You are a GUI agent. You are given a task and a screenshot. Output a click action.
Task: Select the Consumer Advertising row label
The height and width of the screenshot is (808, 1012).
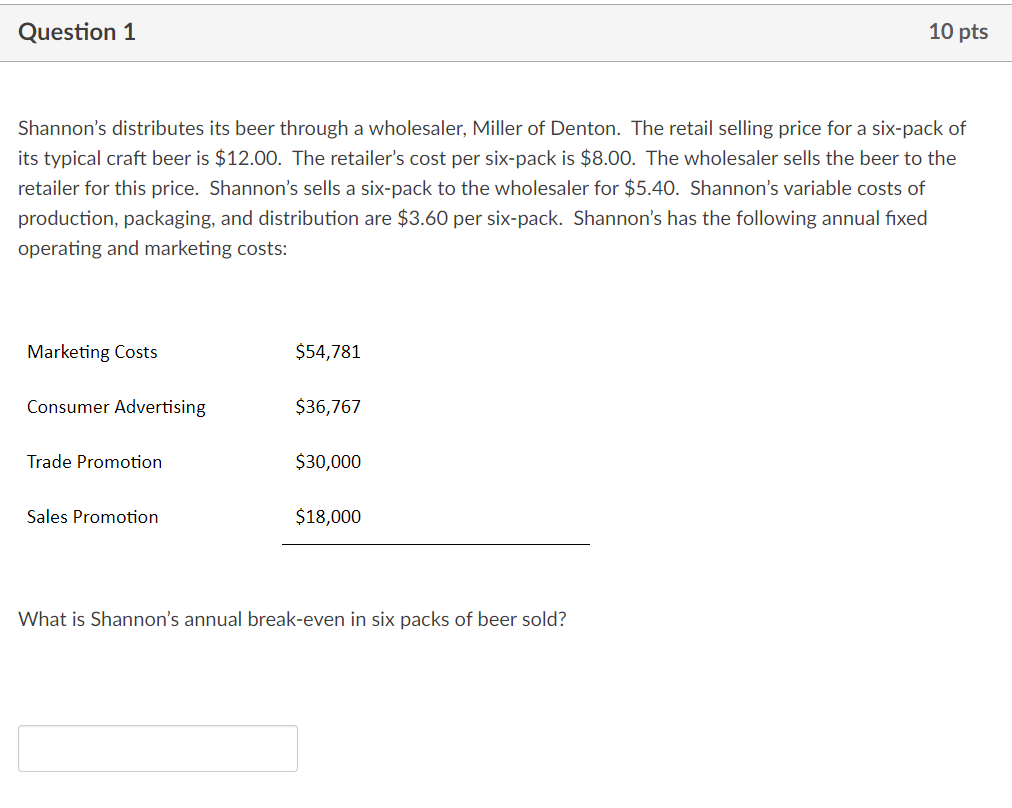116,407
